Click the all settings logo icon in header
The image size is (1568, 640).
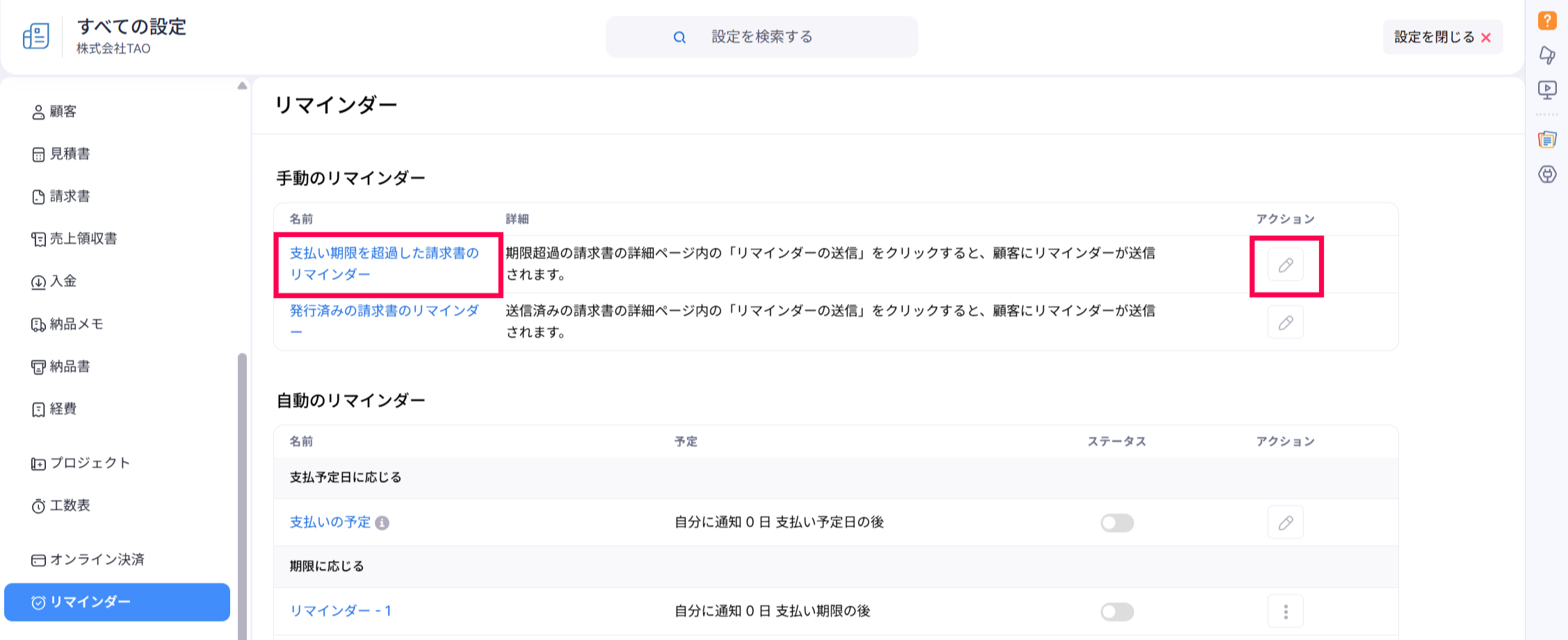(x=36, y=36)
